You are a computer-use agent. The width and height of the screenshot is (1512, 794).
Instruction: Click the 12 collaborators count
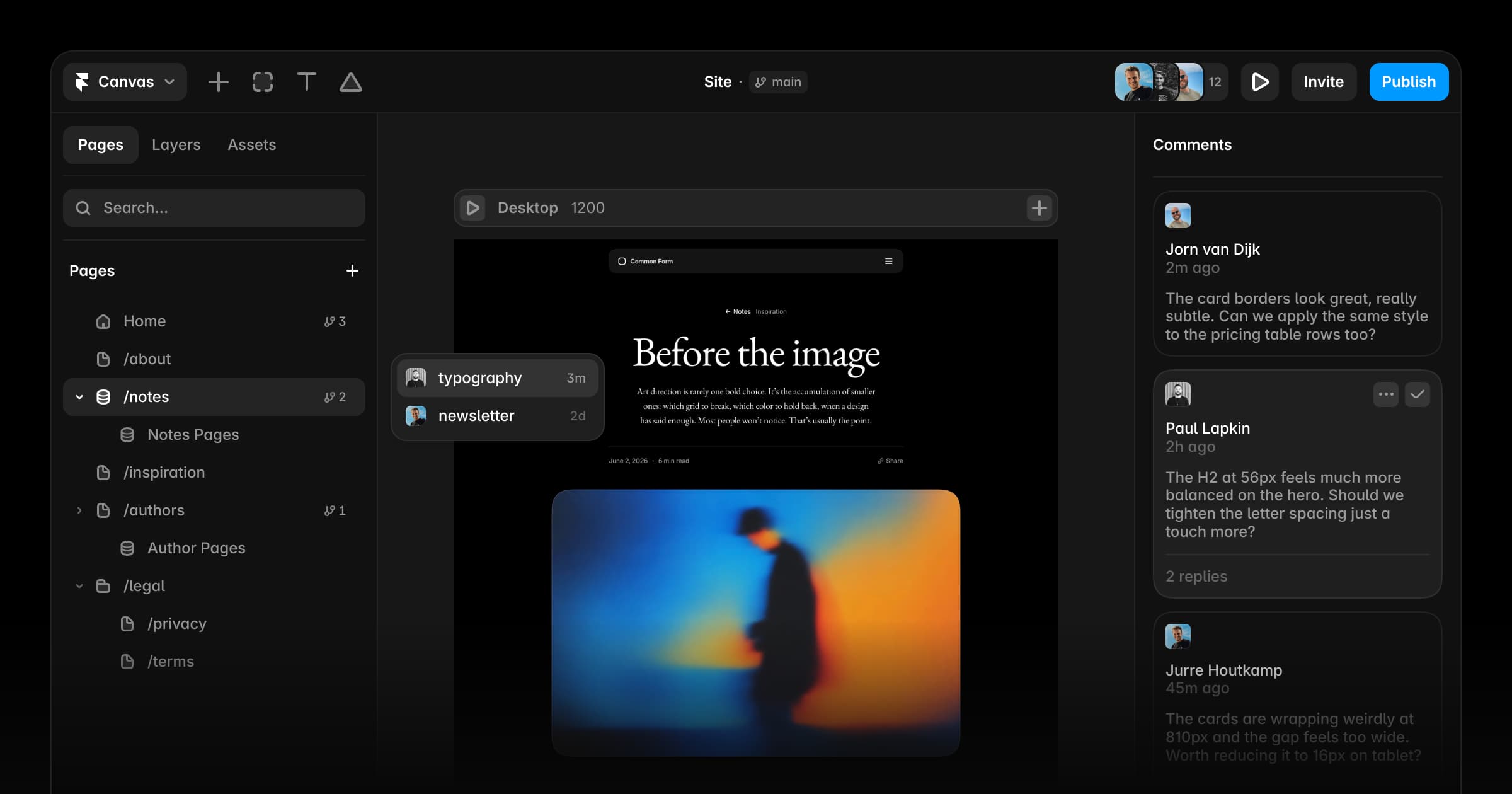1215,82
